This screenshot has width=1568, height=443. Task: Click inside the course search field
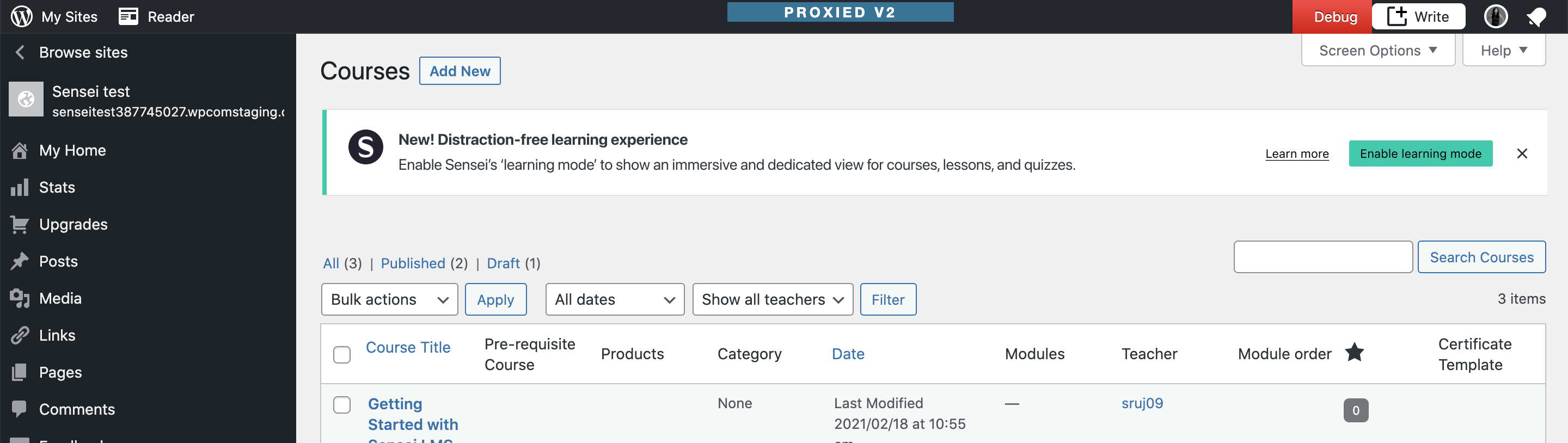[x=1324, y=257]
